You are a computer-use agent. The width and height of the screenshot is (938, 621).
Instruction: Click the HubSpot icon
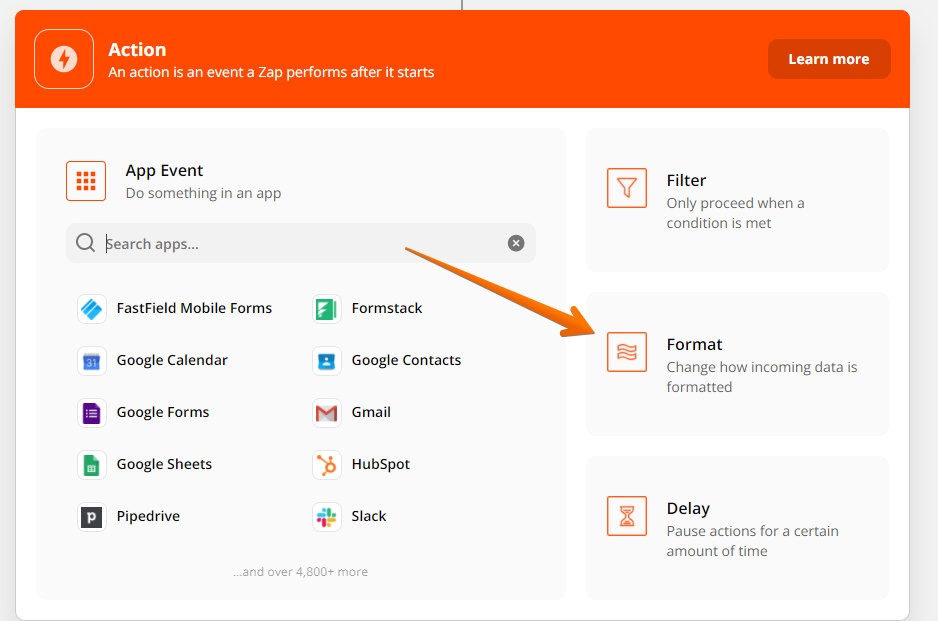tap(327, 465)
